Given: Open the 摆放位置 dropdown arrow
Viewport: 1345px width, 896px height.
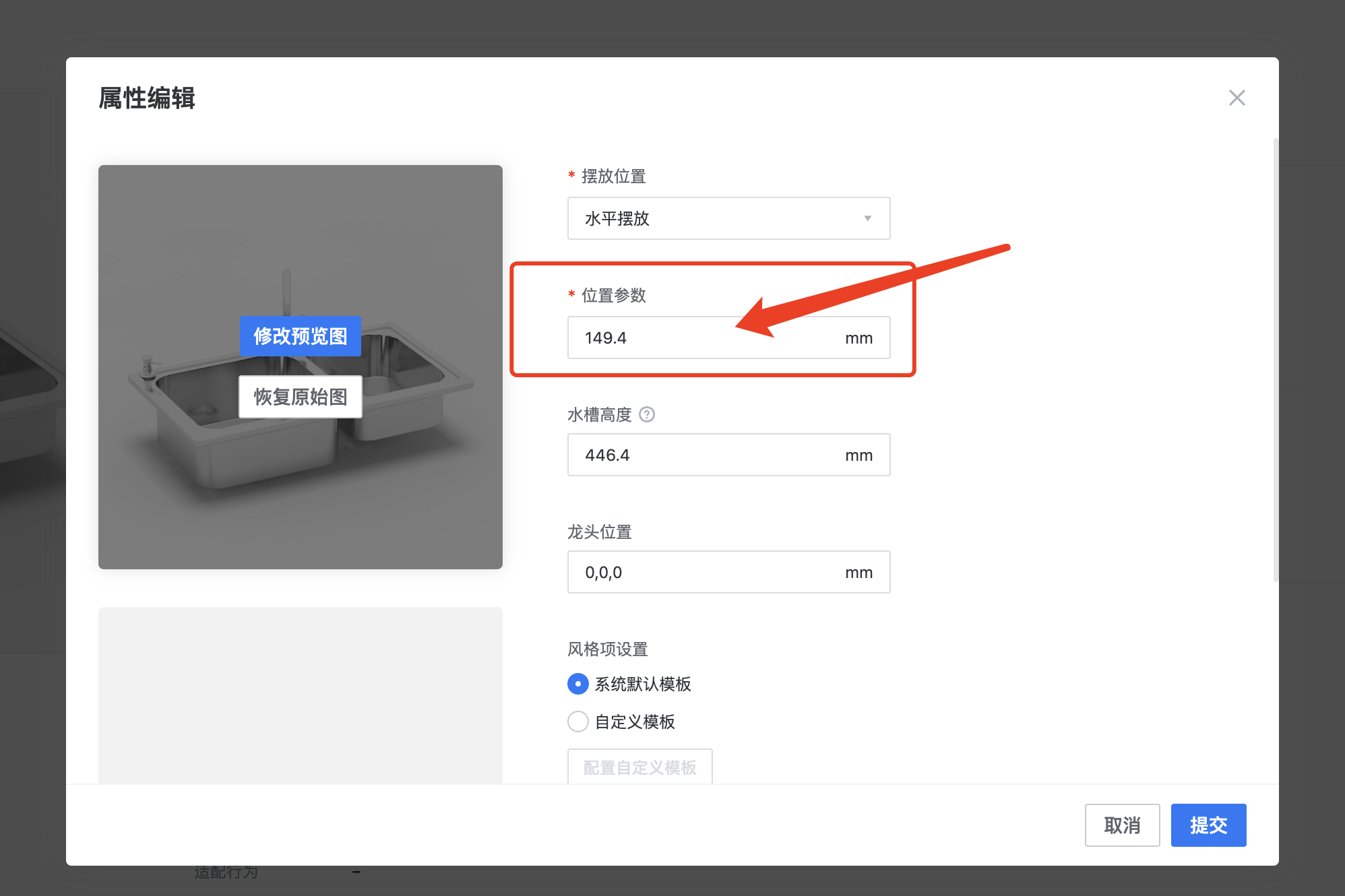Looking at the screenshot, I should click(x=867, y=218).
